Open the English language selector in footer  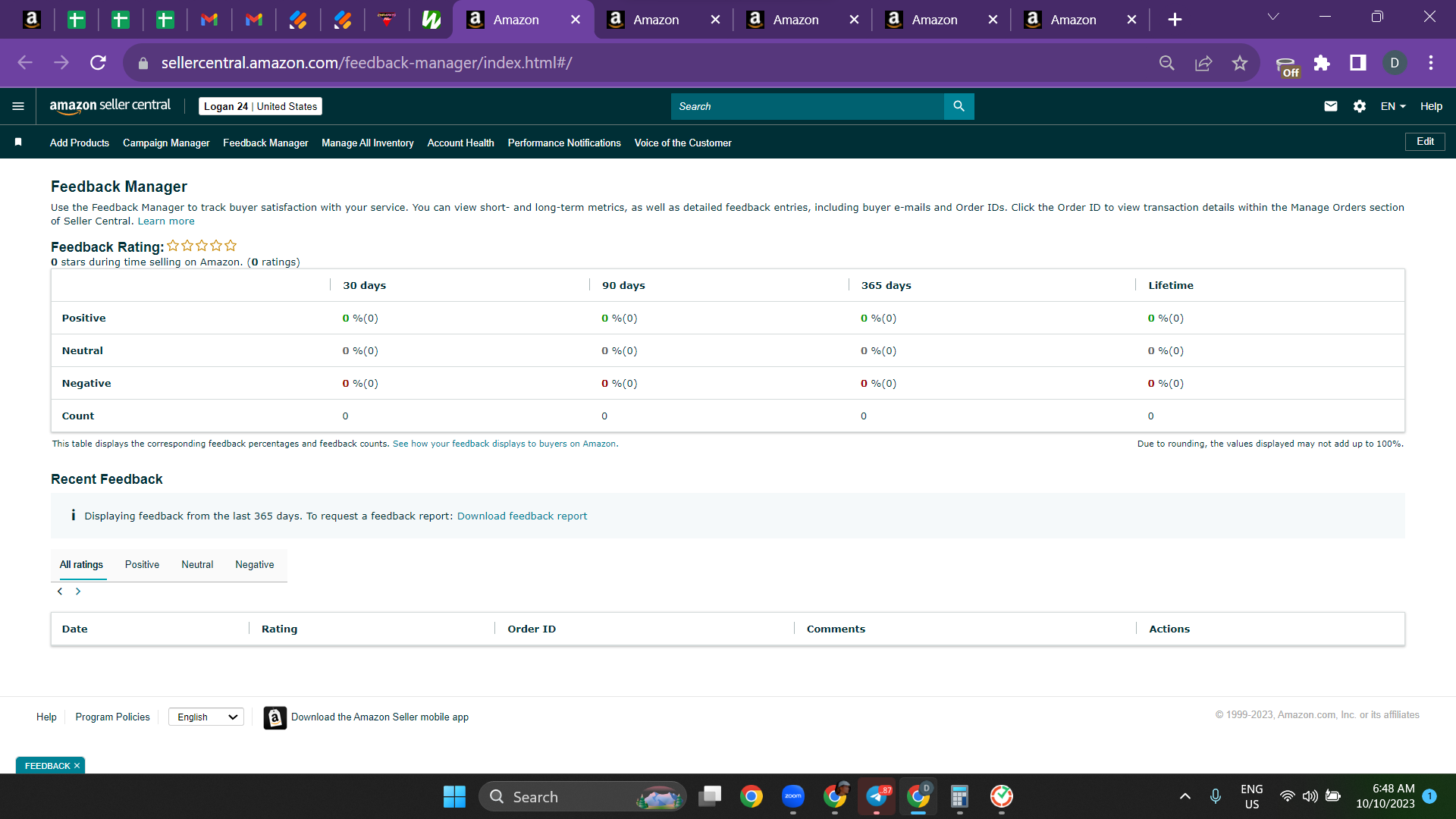click(206, 717)
